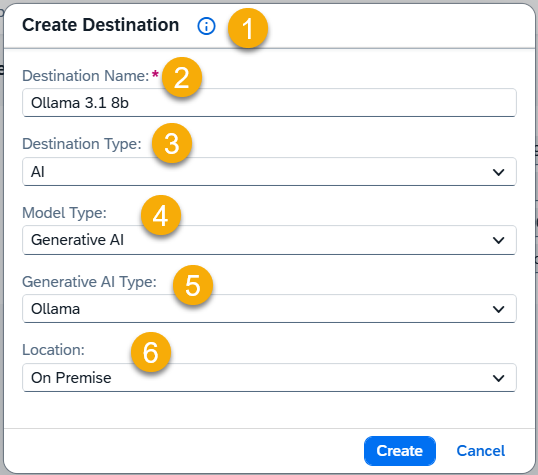Click the chevron arrow in Model Type field
Viewport: 538px width, 475px height.
498,240
